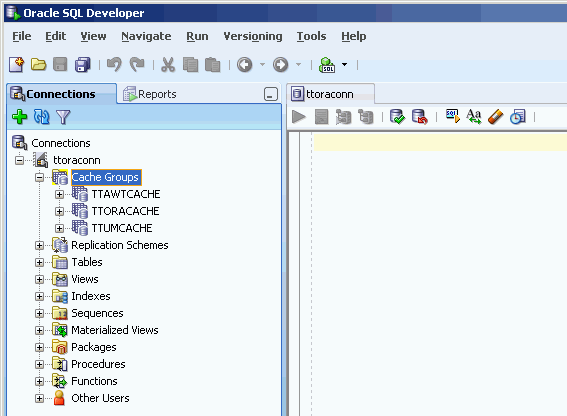Click the Copy icon

click(190, 65)
